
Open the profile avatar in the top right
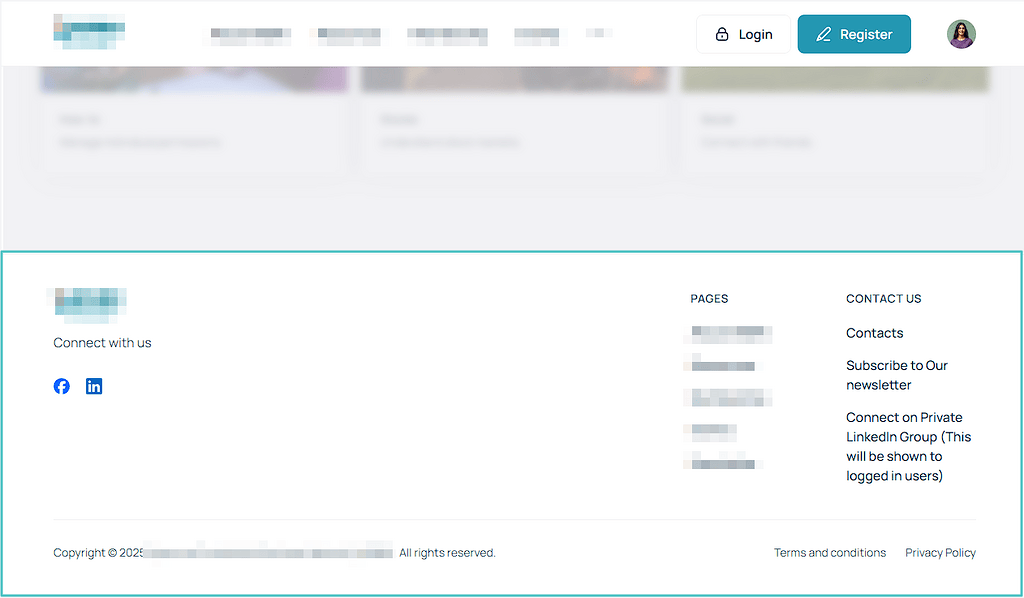(960, 33)
